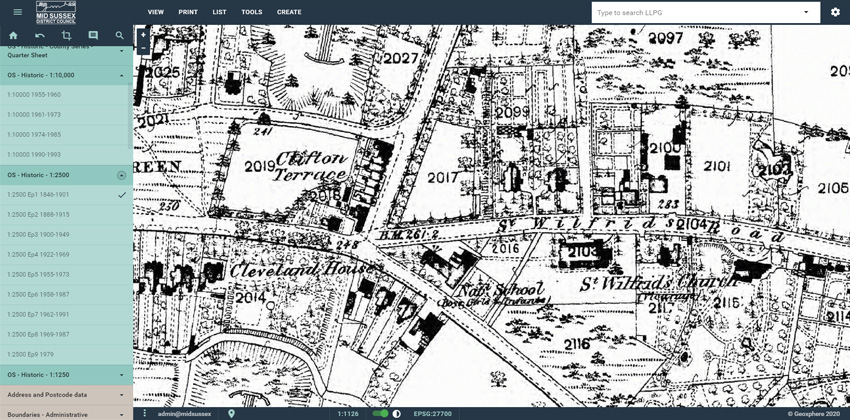Screen dimensions: 850x420
Task: Click the contrast half-circle icon
Action: click(397, 413)
